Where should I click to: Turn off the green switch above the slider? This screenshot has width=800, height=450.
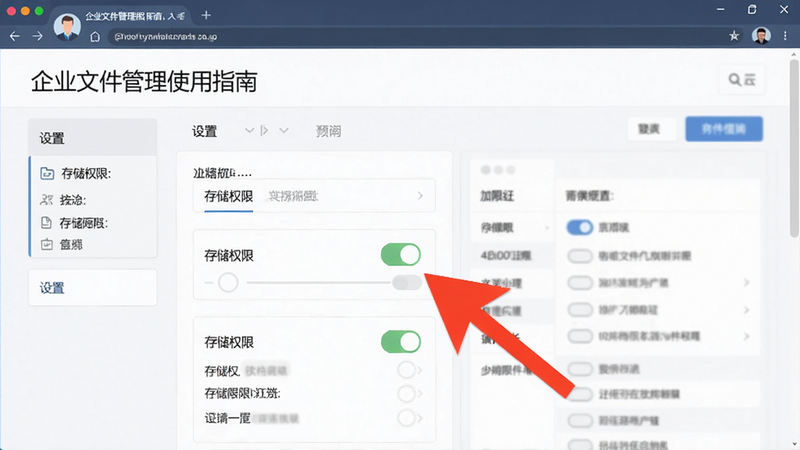pos(401,255)
